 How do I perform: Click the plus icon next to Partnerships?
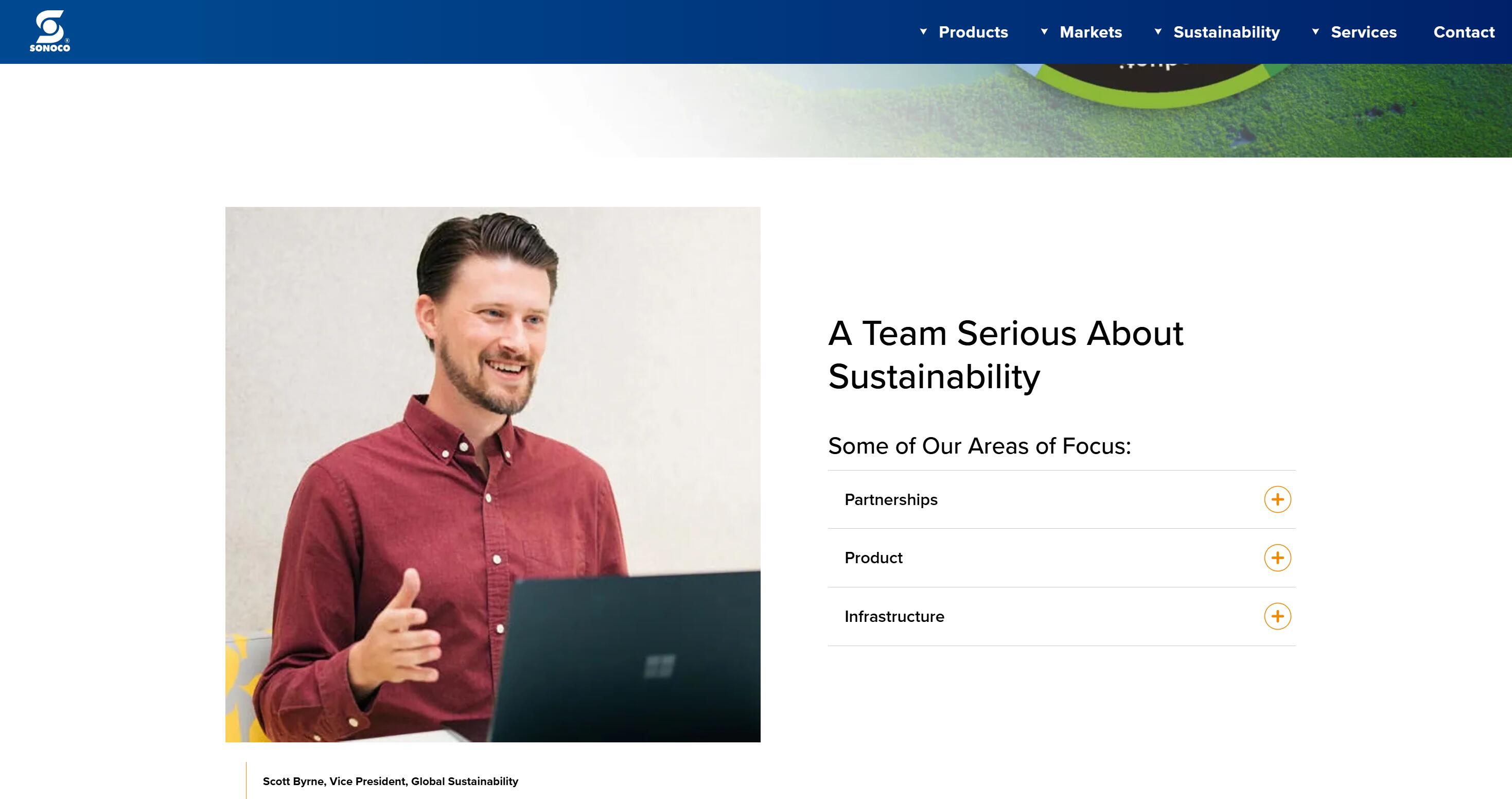point(1277,499)
